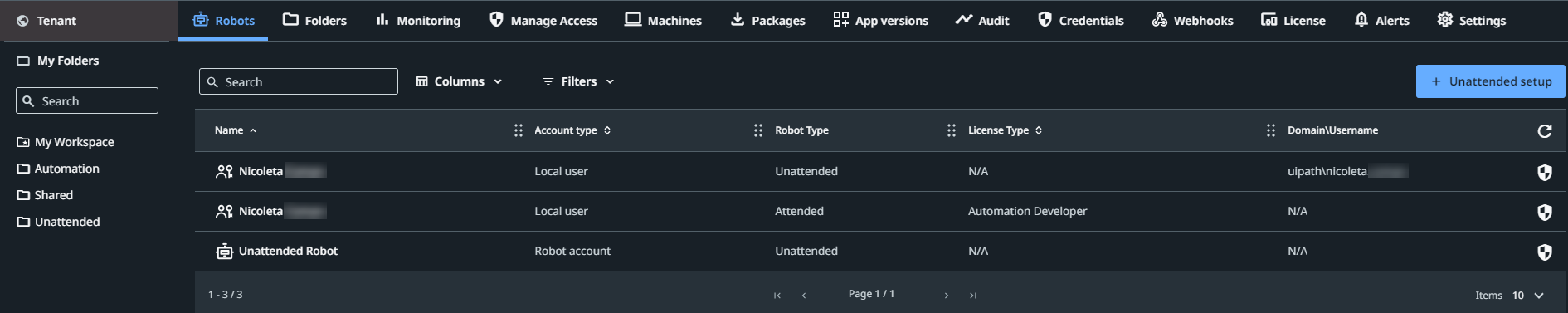Image resolution: width=1568 pixels, height=313 pixels.
Task: Open the Unattended folder
Action: (58, 222)
